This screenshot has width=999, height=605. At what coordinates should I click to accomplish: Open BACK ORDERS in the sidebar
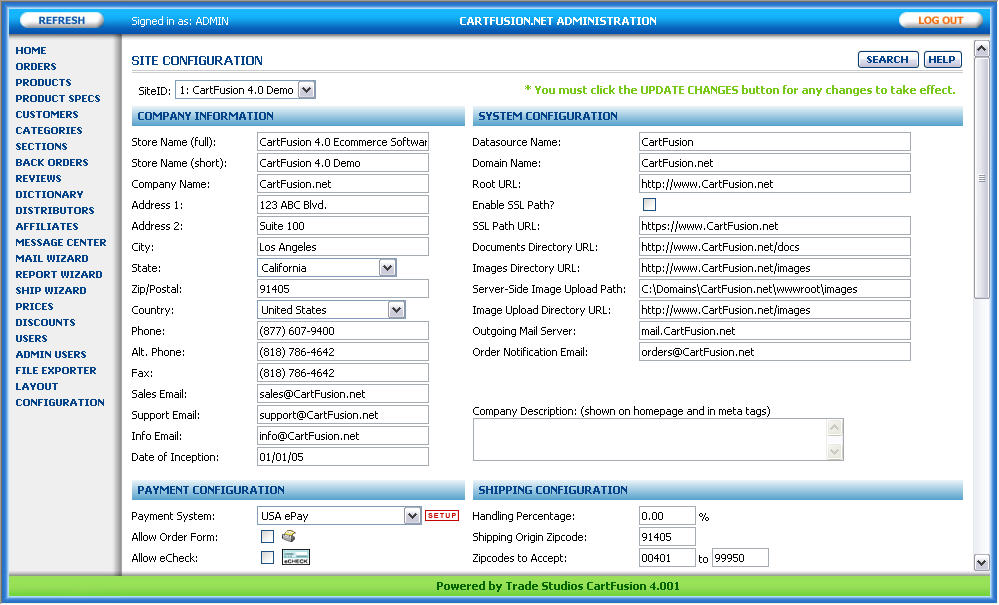pos(52,162)
